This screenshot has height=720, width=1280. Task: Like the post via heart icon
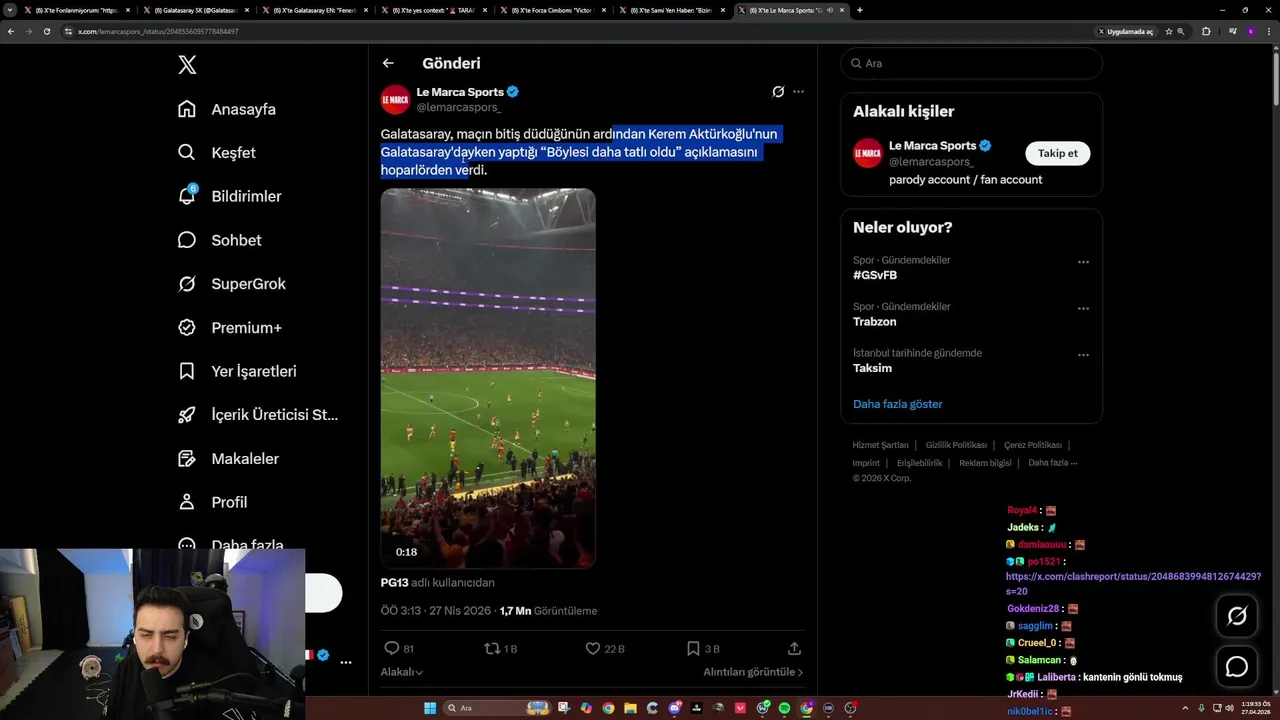592,649
